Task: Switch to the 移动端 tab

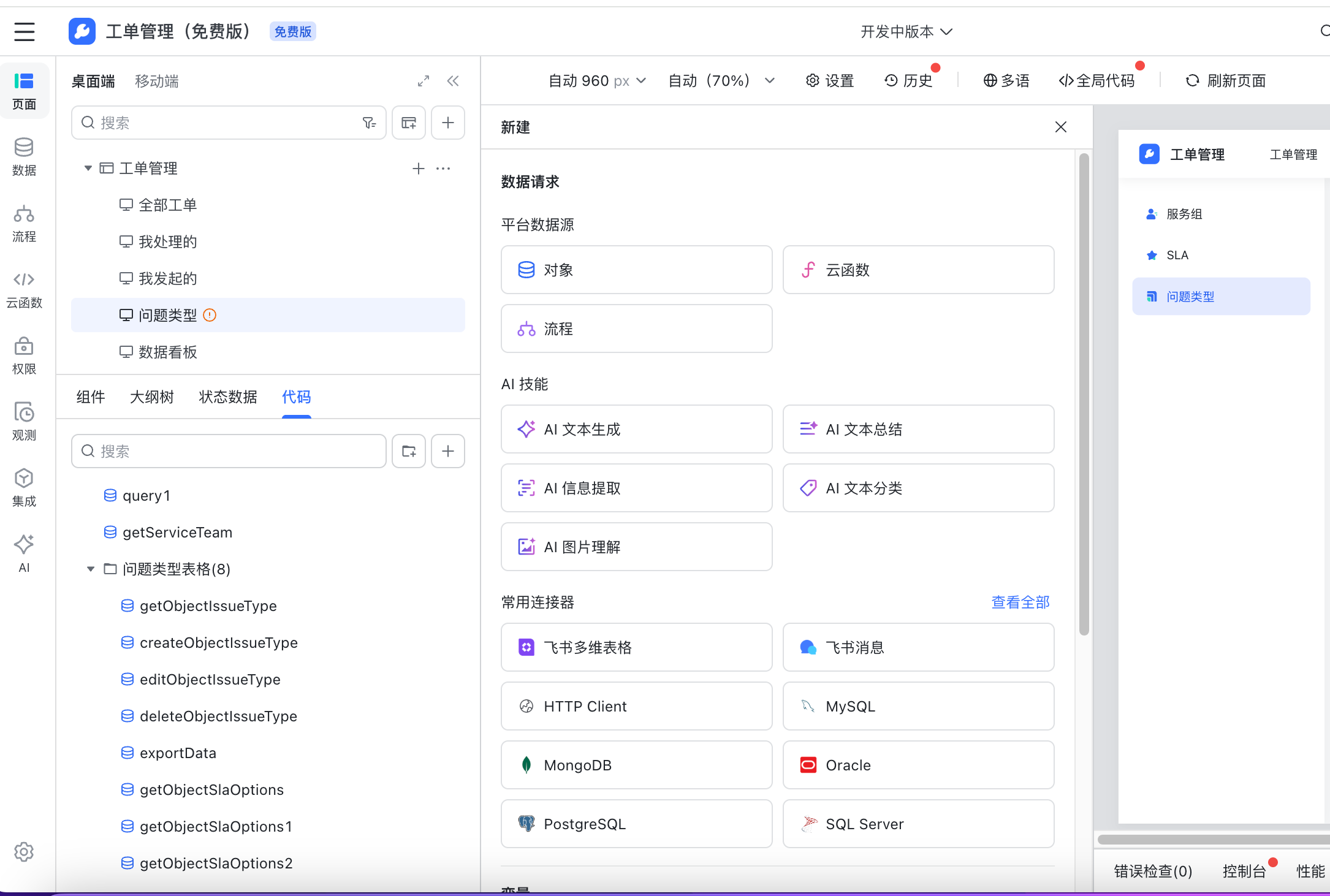Action: click(x=156, y=81)
